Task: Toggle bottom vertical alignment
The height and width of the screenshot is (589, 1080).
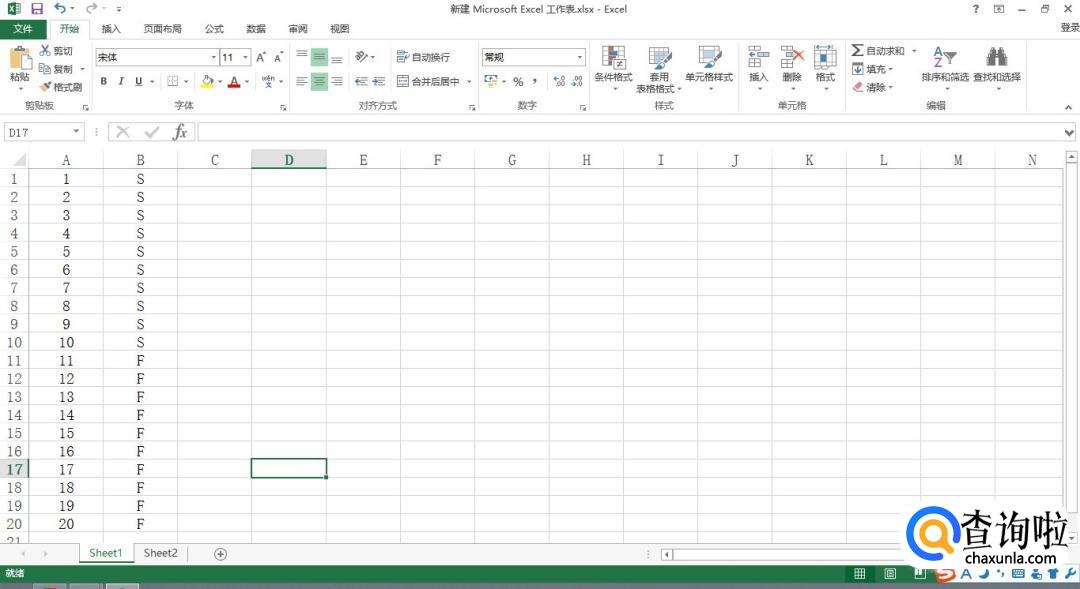Action: coord(337,57)
